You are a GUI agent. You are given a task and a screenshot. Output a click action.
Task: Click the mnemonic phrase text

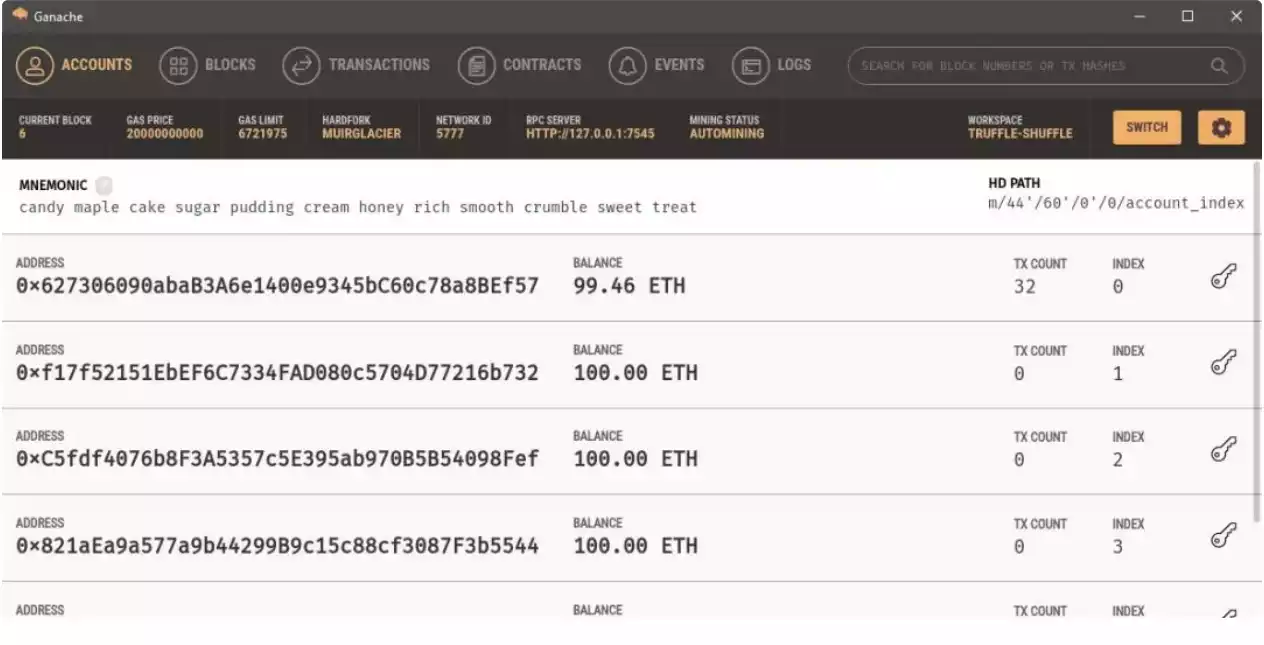(357, 208)
